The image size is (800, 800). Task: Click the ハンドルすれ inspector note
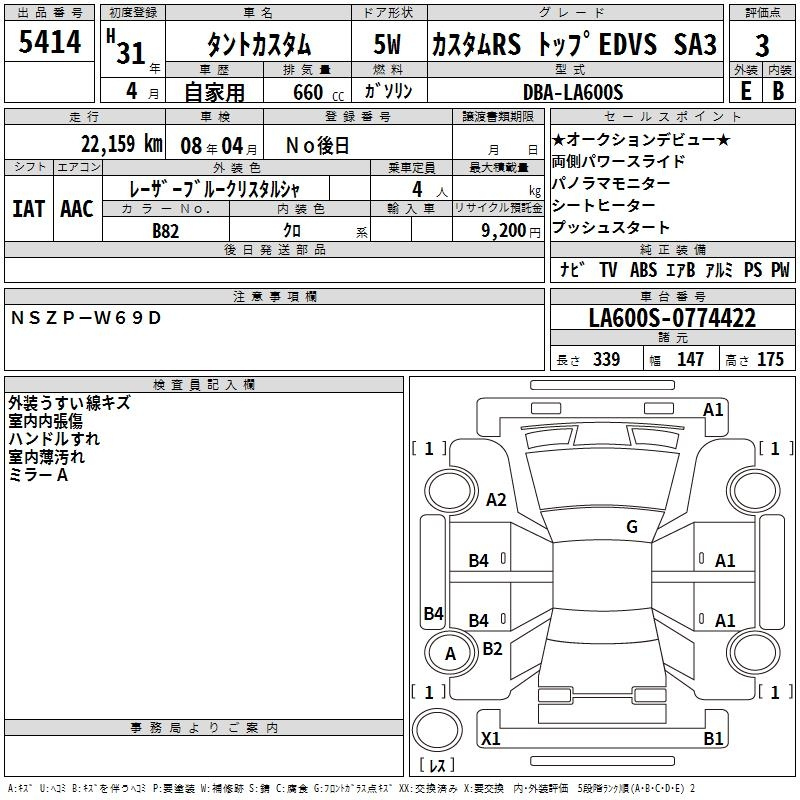(x=54, y=439)
